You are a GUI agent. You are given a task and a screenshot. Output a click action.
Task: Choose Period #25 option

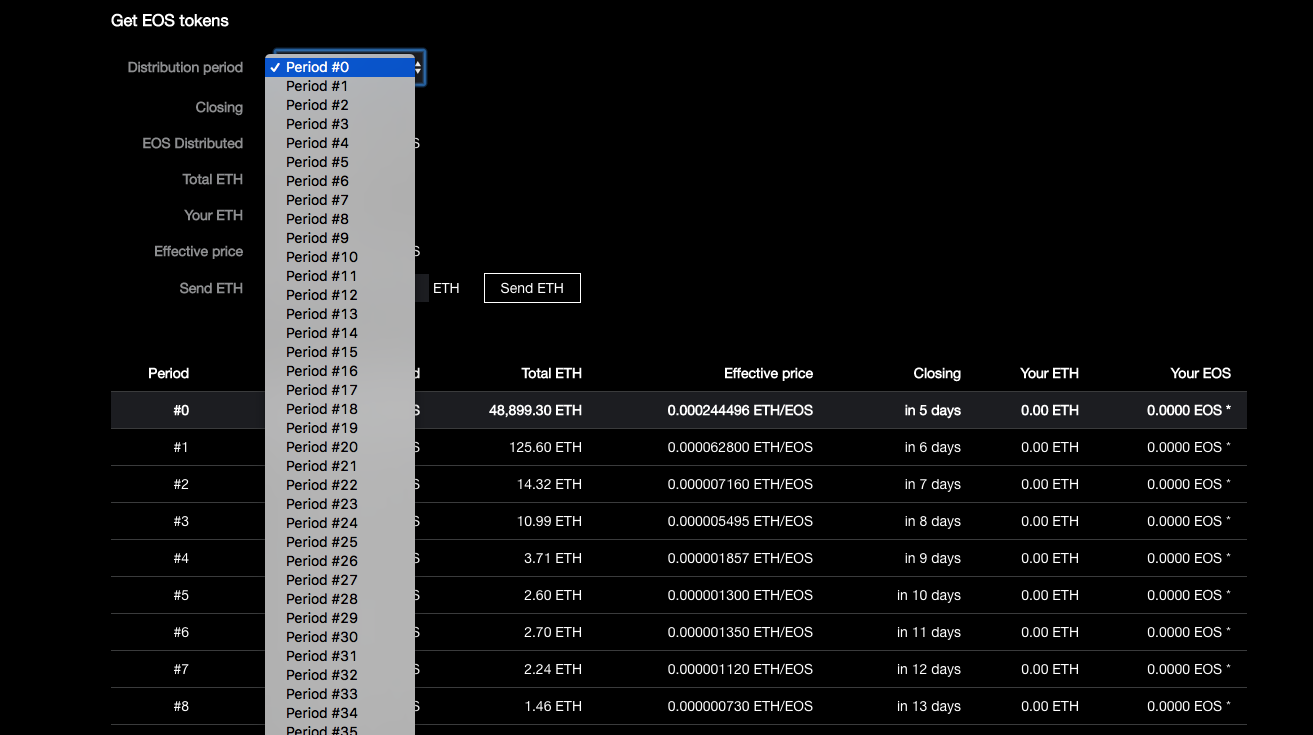[340, 542]
